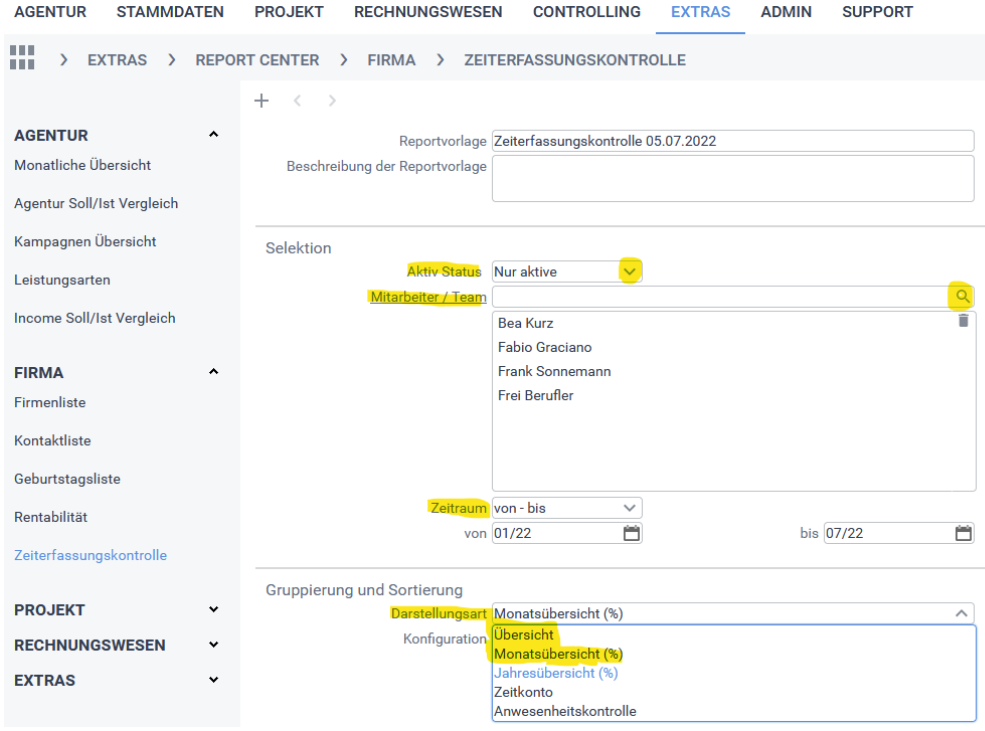
Task: Go to previous record with left arrow
Action: point(297,101)
